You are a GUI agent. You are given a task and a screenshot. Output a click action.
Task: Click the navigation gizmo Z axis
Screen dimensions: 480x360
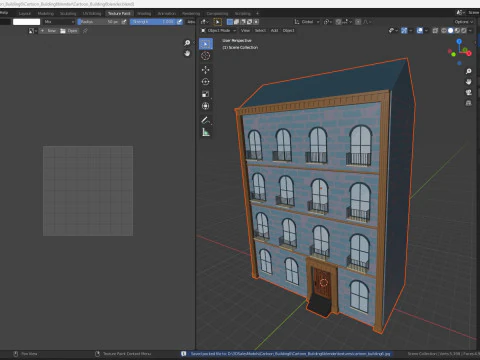(459, 41)
